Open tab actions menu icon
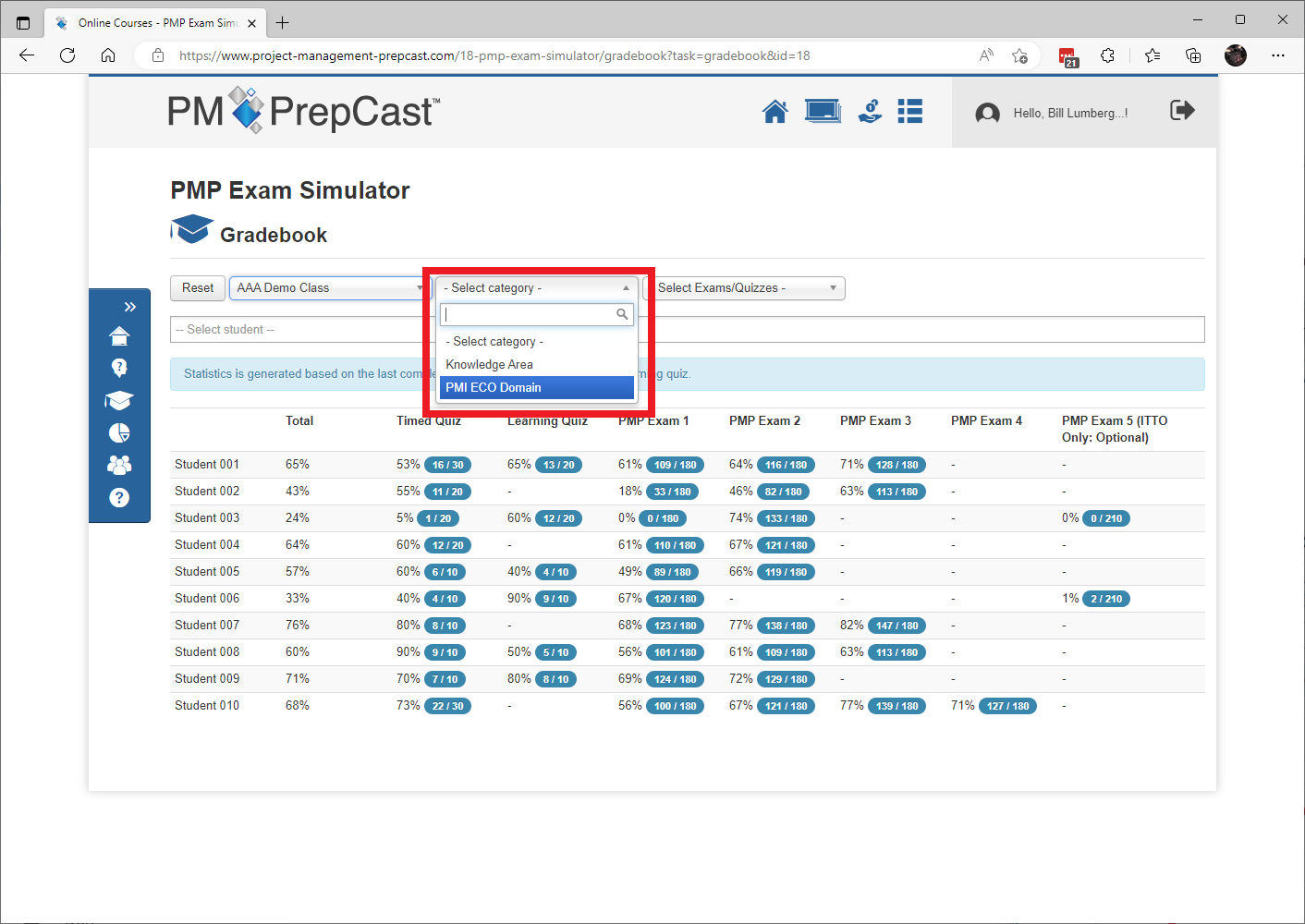 [x=23, y=22]
